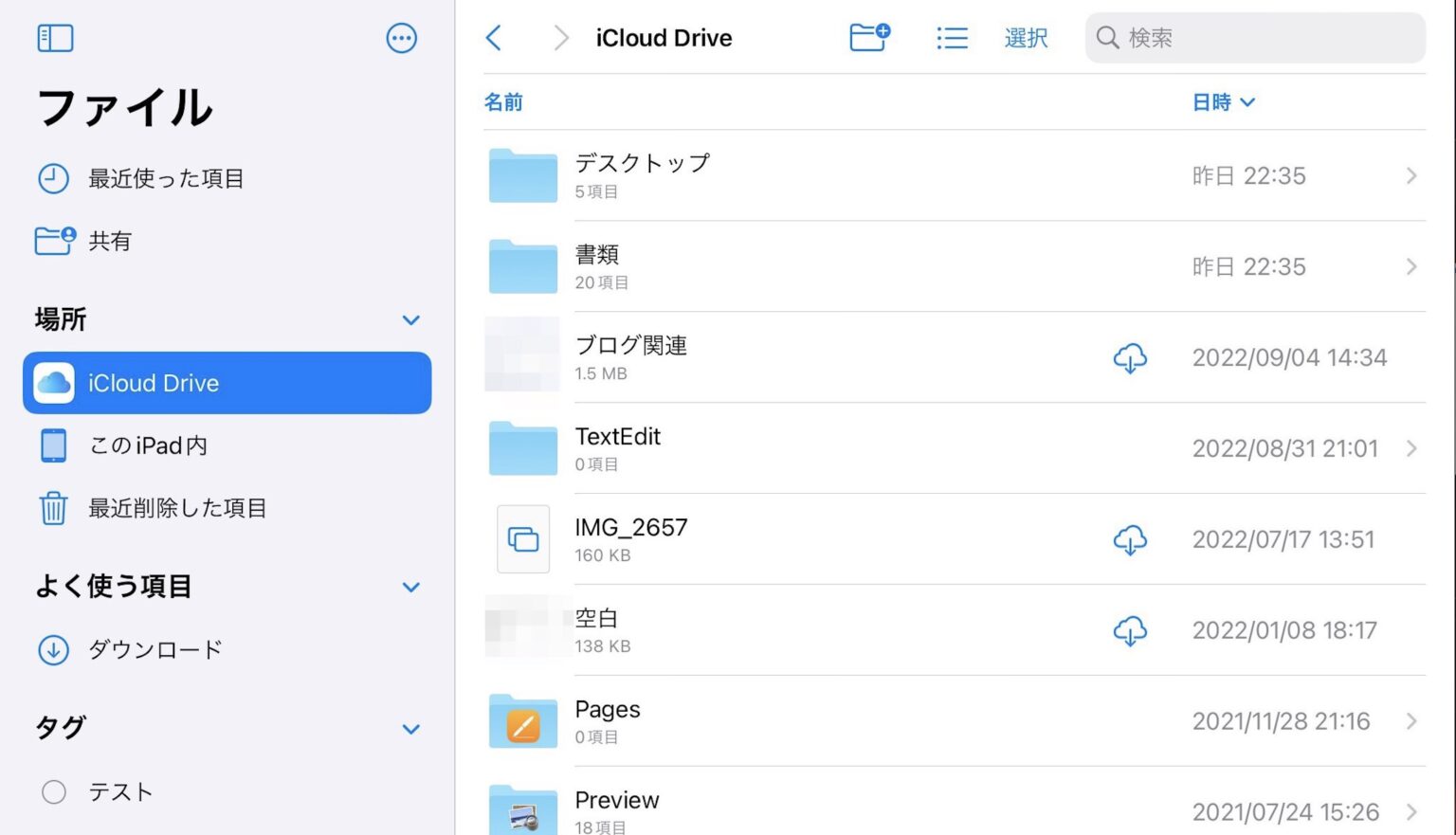Image resolution: width=1456 pixels, height=835 pixels.
Task: Click the TextEdit folder name
Action: pos(618,436)
